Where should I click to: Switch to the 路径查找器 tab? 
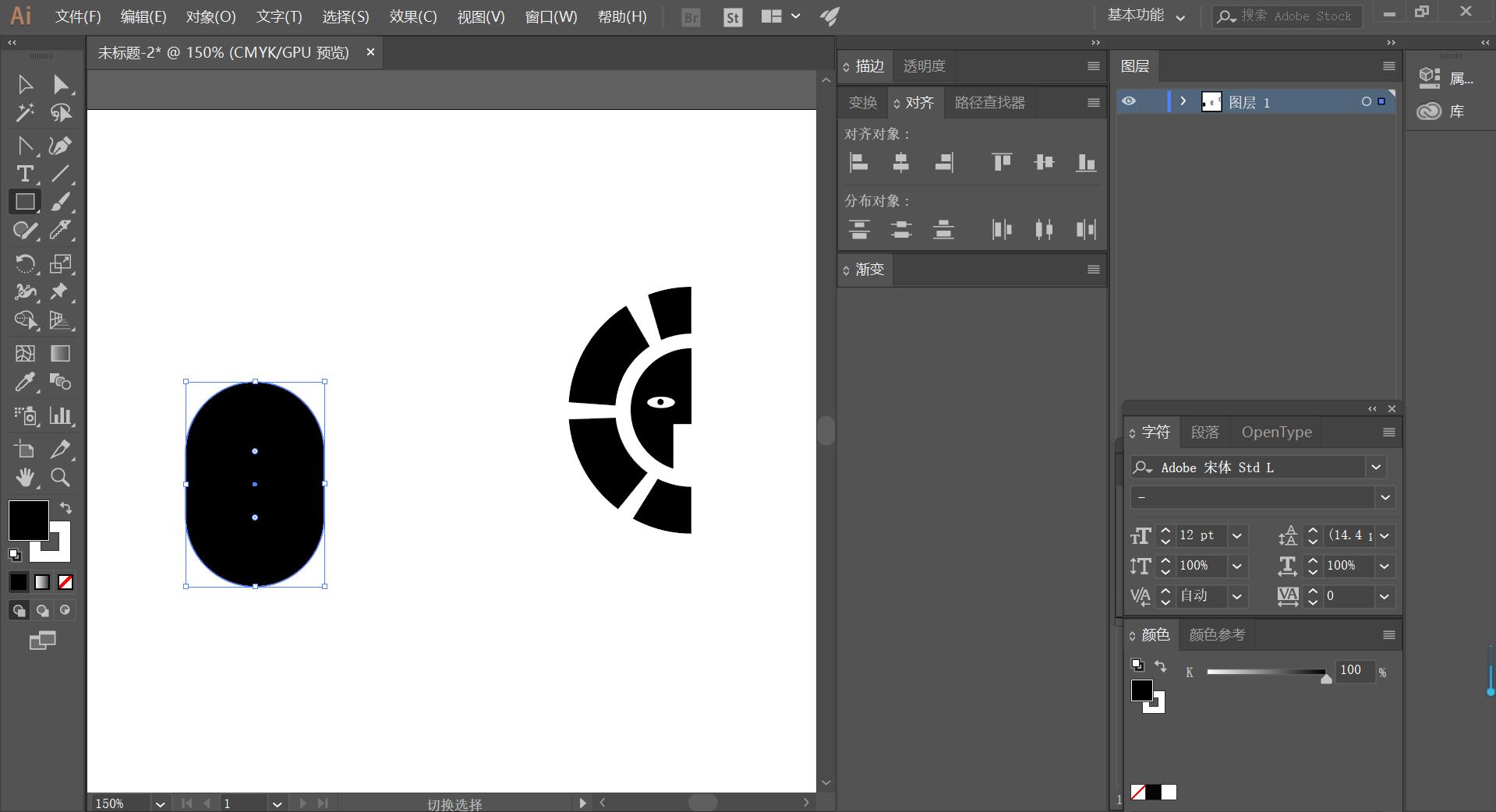click(989, 102)
